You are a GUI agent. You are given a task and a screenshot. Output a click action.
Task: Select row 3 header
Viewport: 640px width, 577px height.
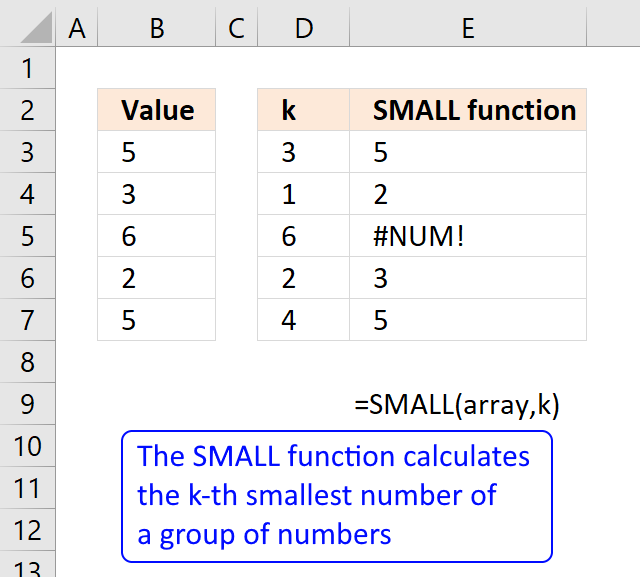(27, 152)
